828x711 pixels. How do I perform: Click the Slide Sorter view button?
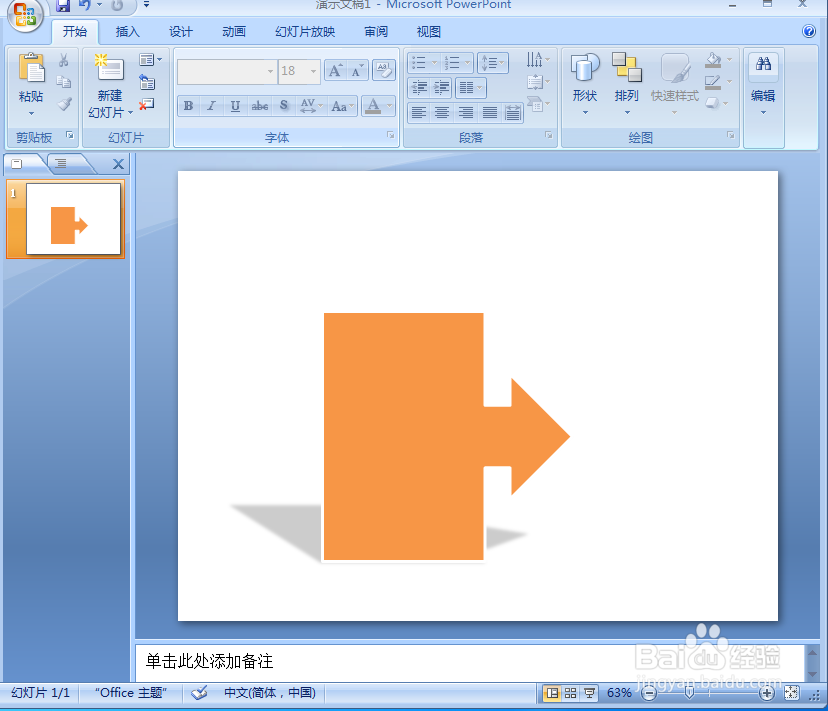click(571, 693)
